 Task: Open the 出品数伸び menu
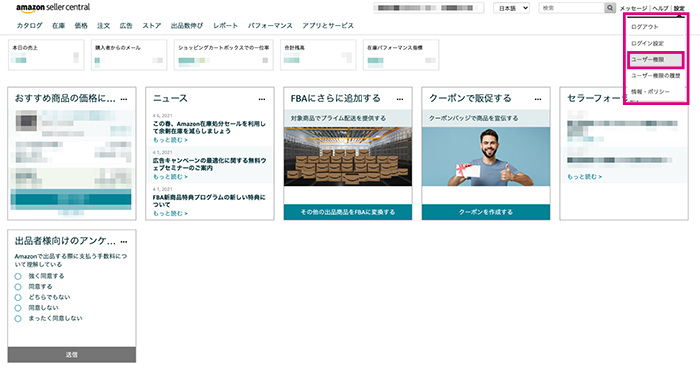click(x=187, y=25)
